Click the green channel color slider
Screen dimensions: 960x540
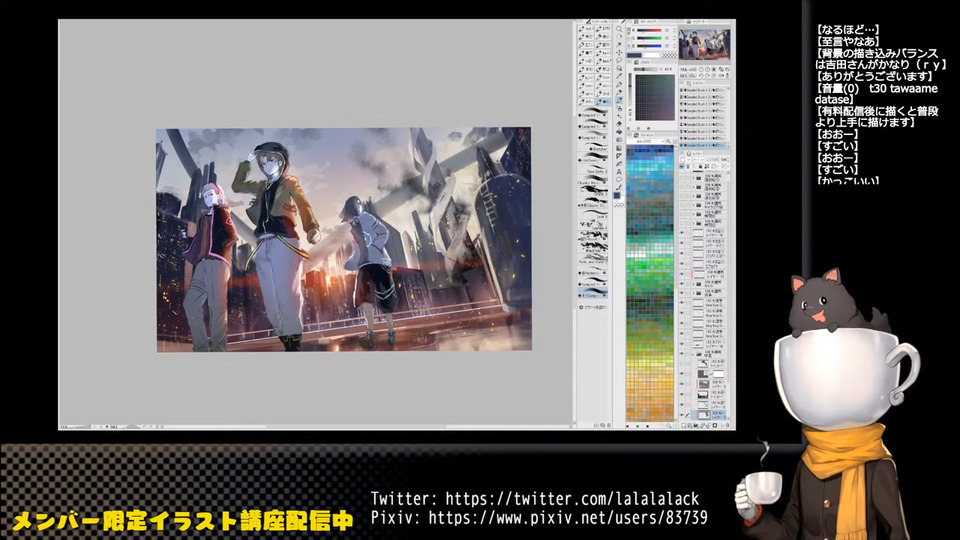tap(649, 38)
